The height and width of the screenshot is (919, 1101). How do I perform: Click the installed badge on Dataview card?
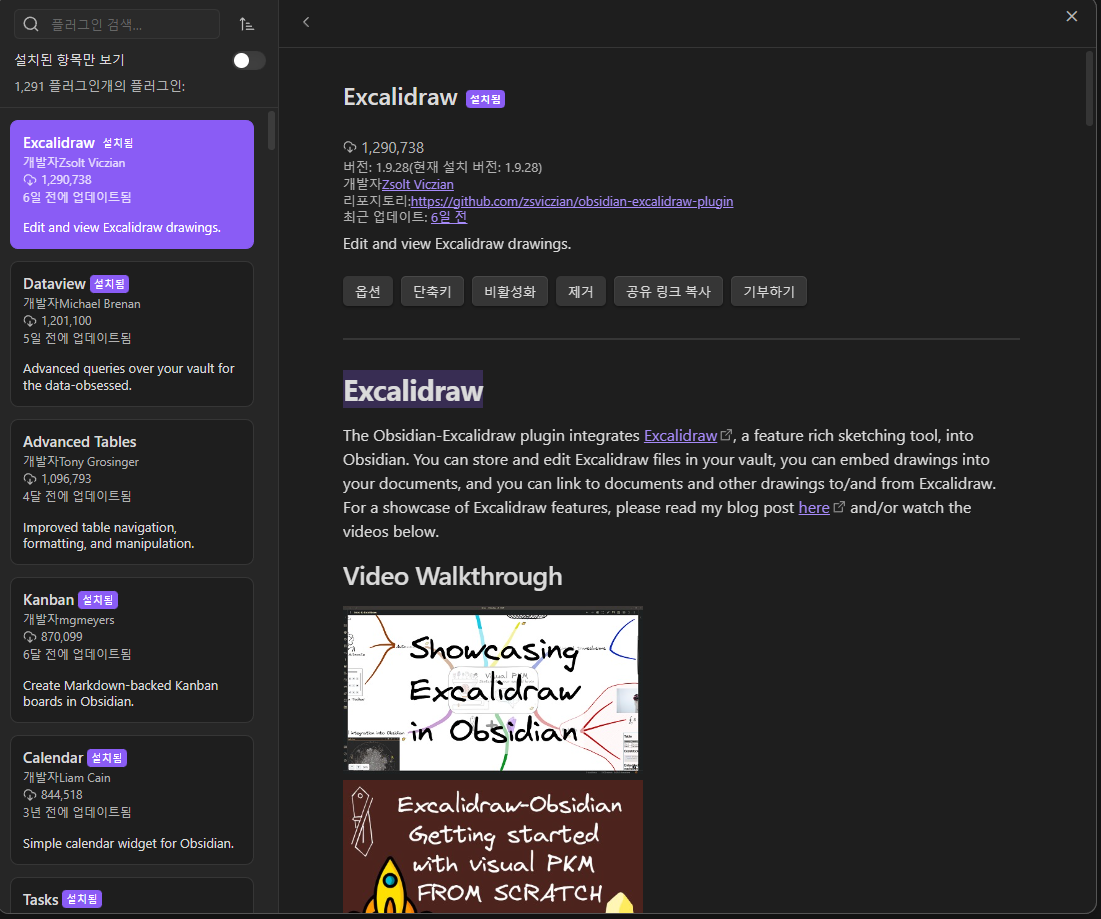click(110, 284)
